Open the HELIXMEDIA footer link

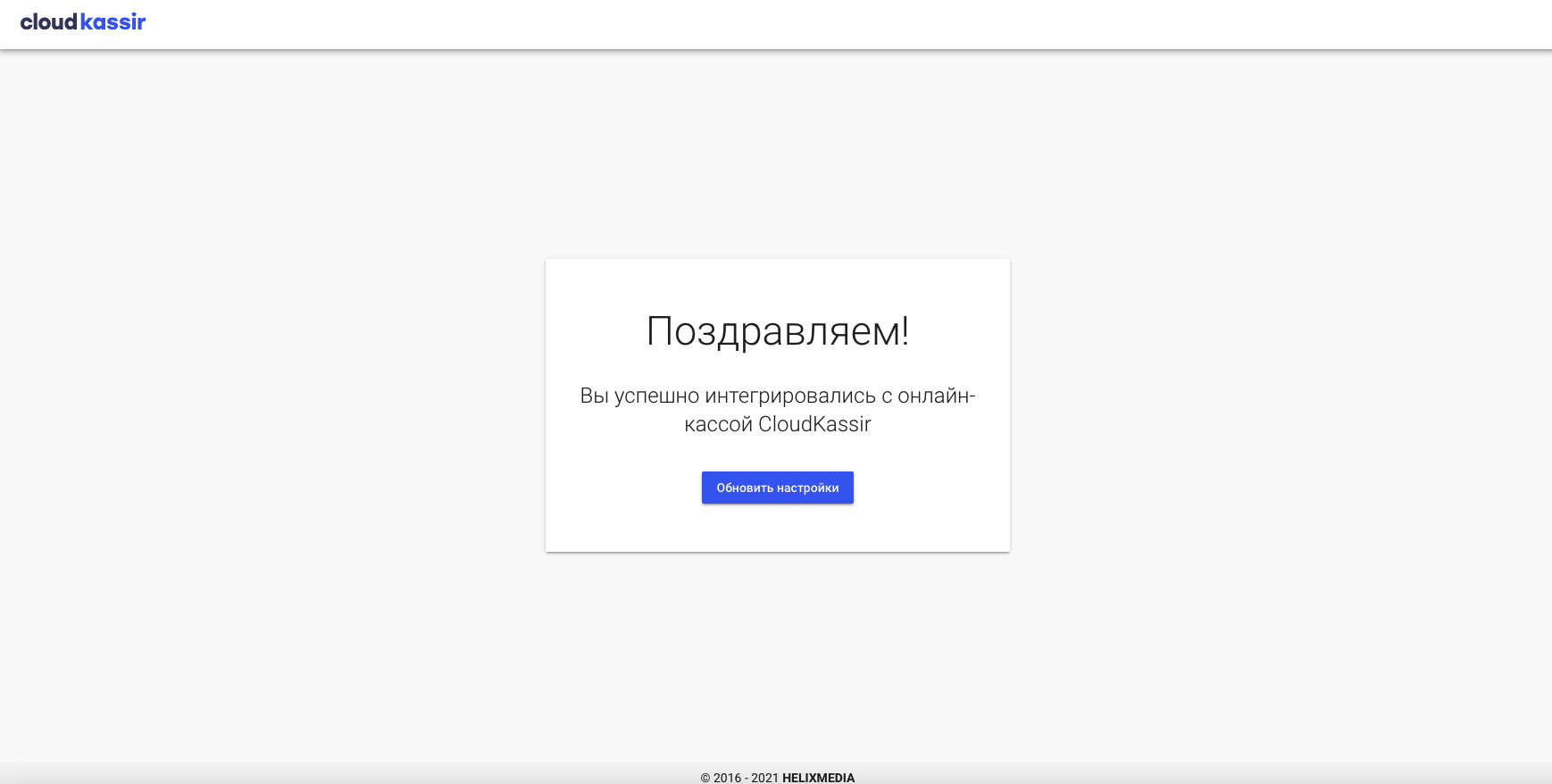pyautogui.click(x=818, y=778)
